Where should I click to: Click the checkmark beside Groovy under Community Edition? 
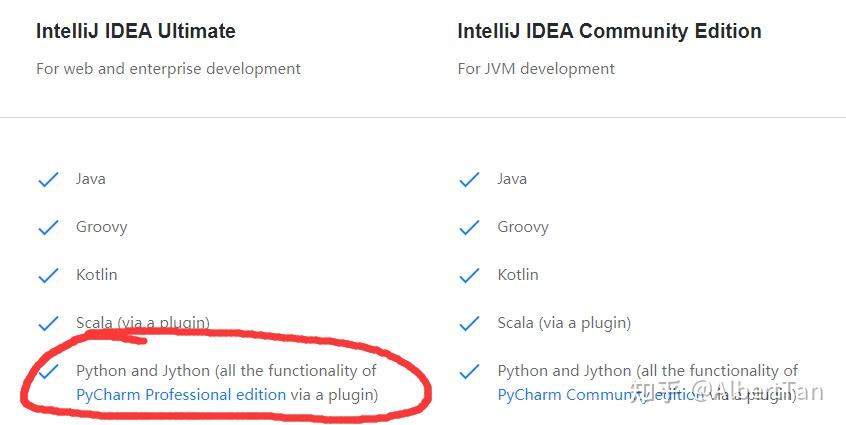tap(469, 228)
